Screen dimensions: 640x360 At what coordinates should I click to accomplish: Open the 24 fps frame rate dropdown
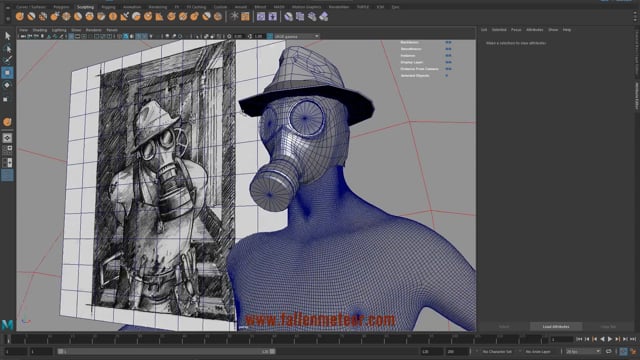click(x=583, y=351)
